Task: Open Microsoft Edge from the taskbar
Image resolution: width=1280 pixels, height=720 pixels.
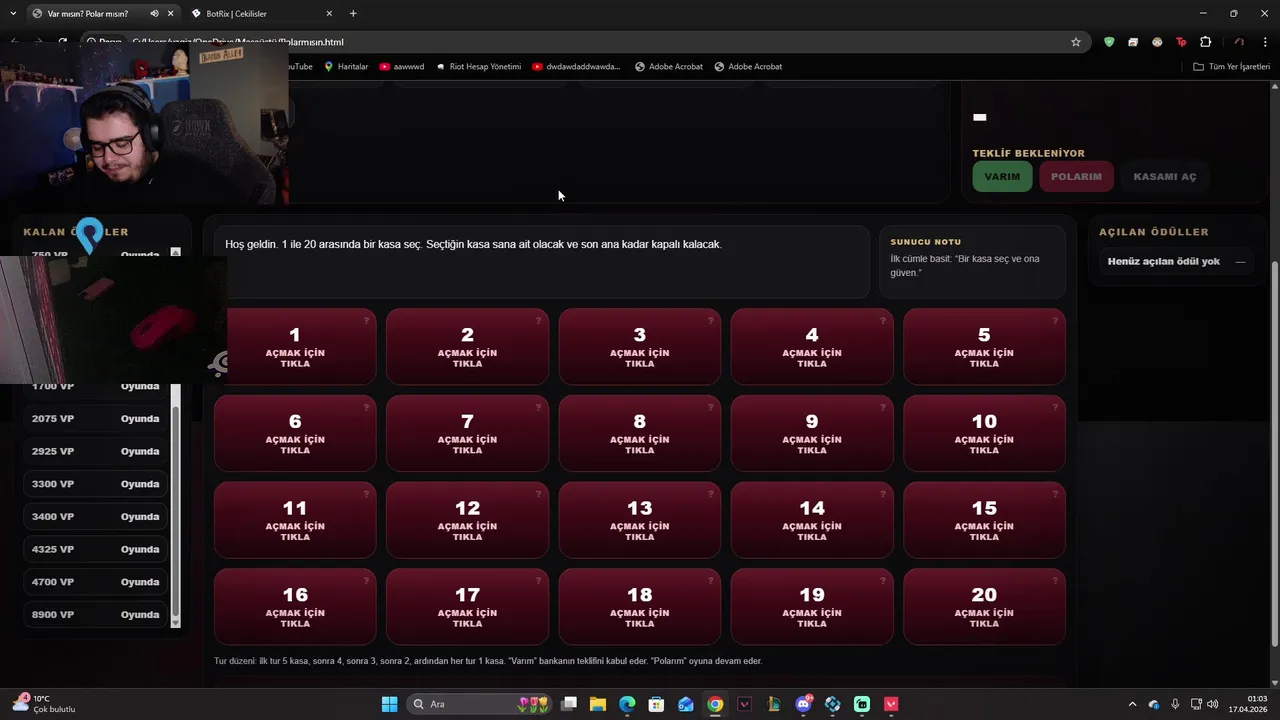Action: click(x=627, y=704)
